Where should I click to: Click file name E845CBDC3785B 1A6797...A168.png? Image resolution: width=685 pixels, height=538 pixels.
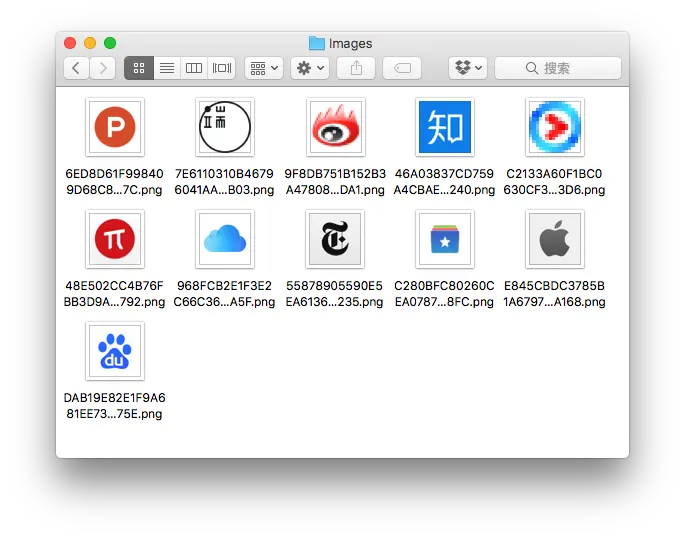pos(554,293)
